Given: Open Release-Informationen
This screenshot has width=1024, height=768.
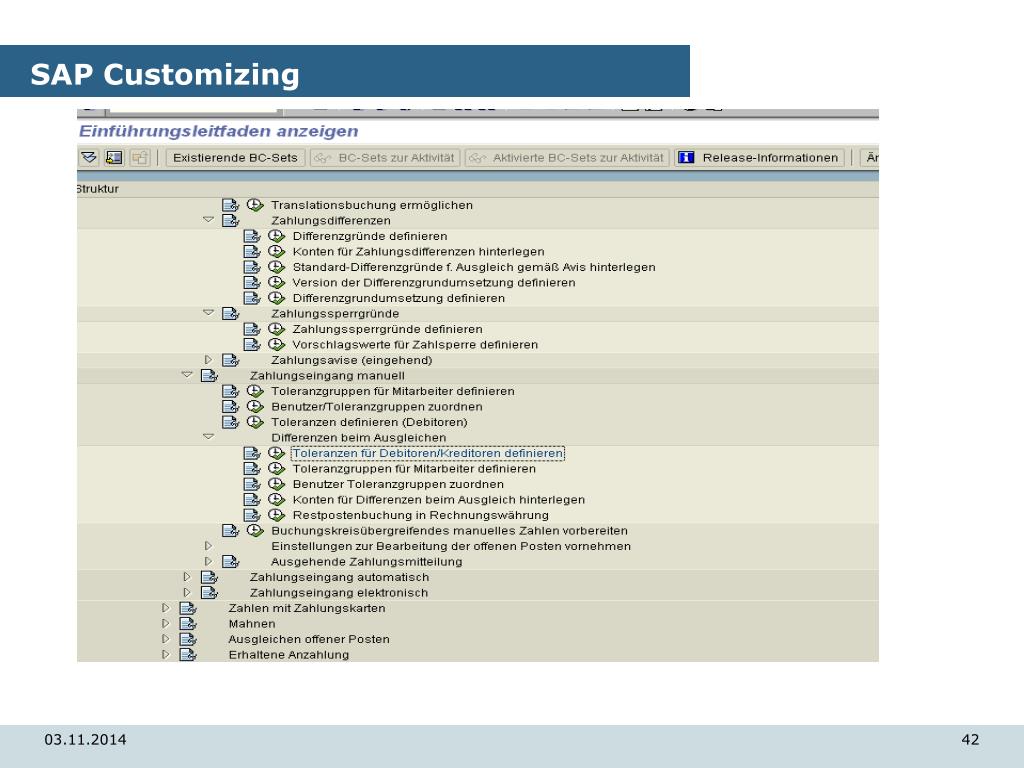Looking at the screenshot, I should [760, 157].
